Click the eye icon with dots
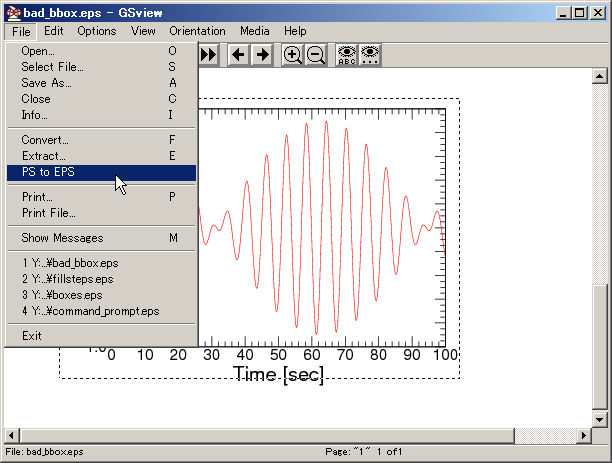612x463 pixels. pos(370,55)
